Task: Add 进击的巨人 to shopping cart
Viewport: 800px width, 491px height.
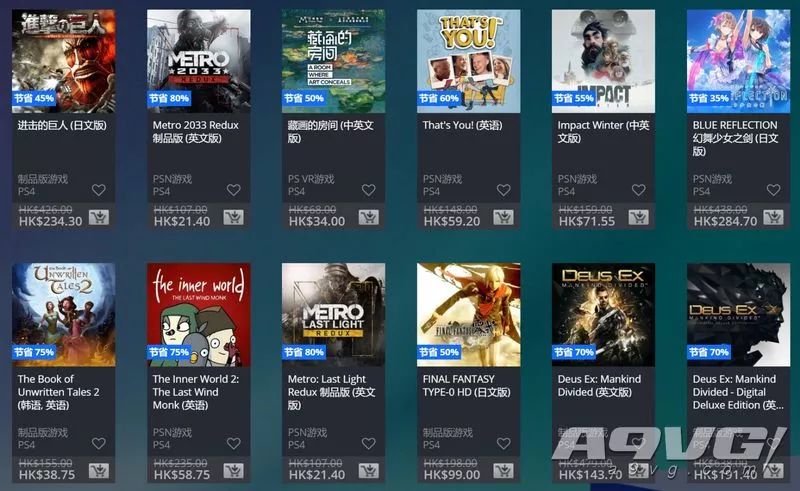Action: pos(98,217)
